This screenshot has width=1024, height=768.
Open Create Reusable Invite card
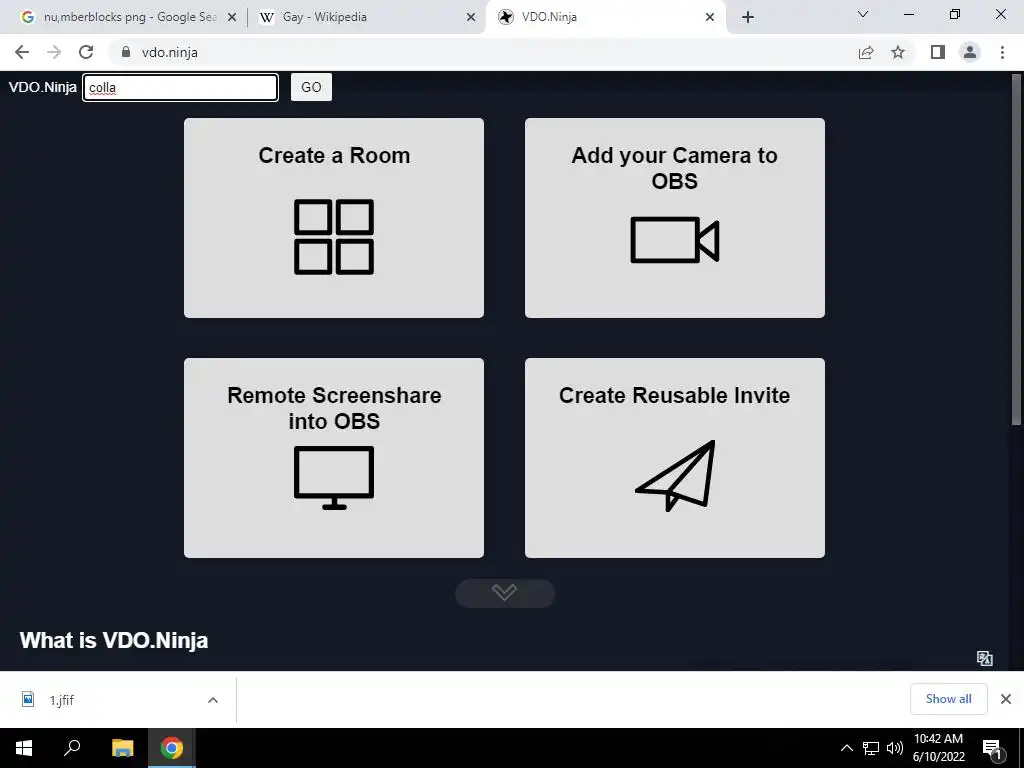point(675,458)
